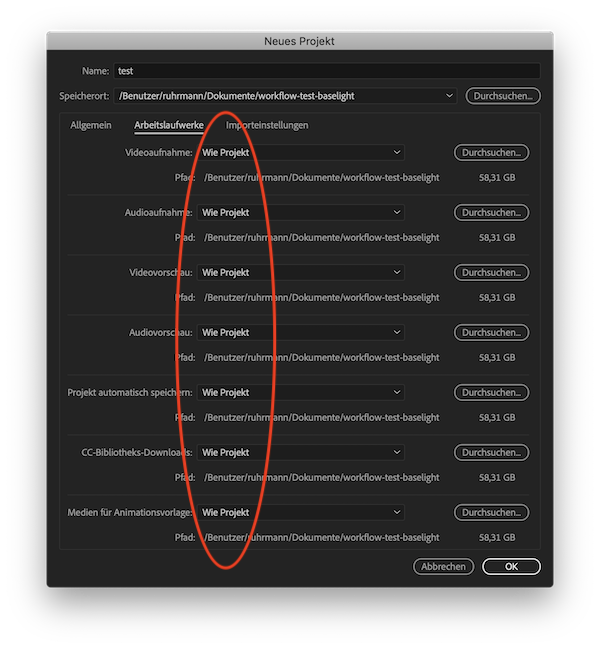
Task: Click Durchsuchen for Audiovorschau
Action: pos(491,333)
